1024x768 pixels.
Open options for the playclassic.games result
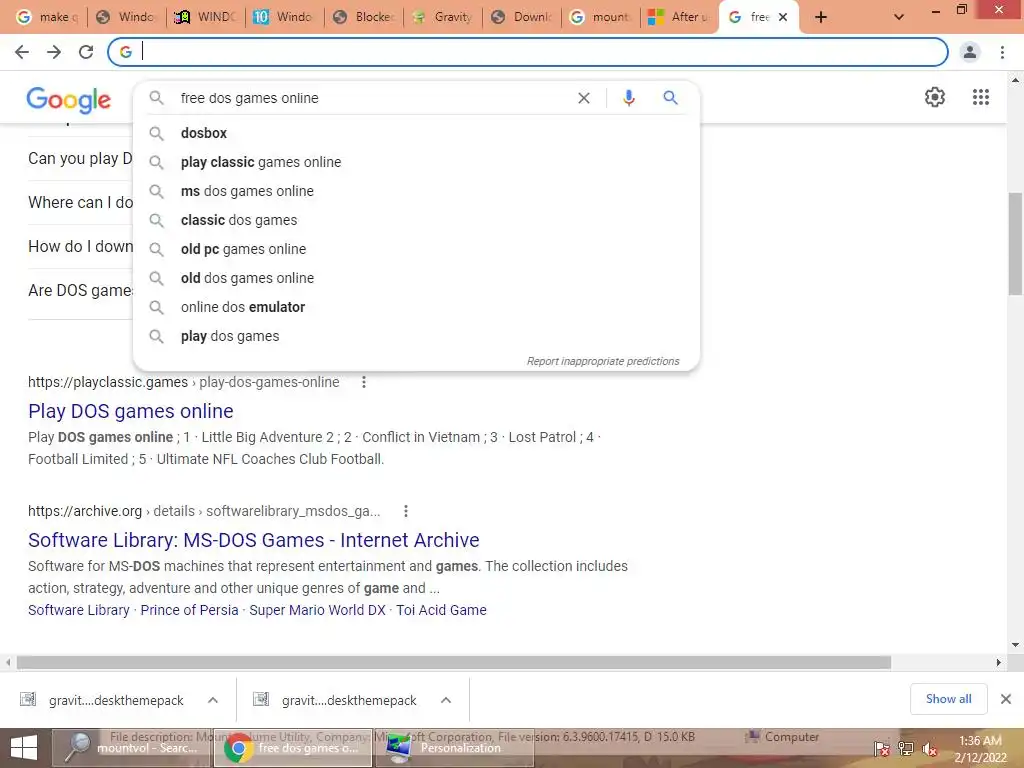364,382
